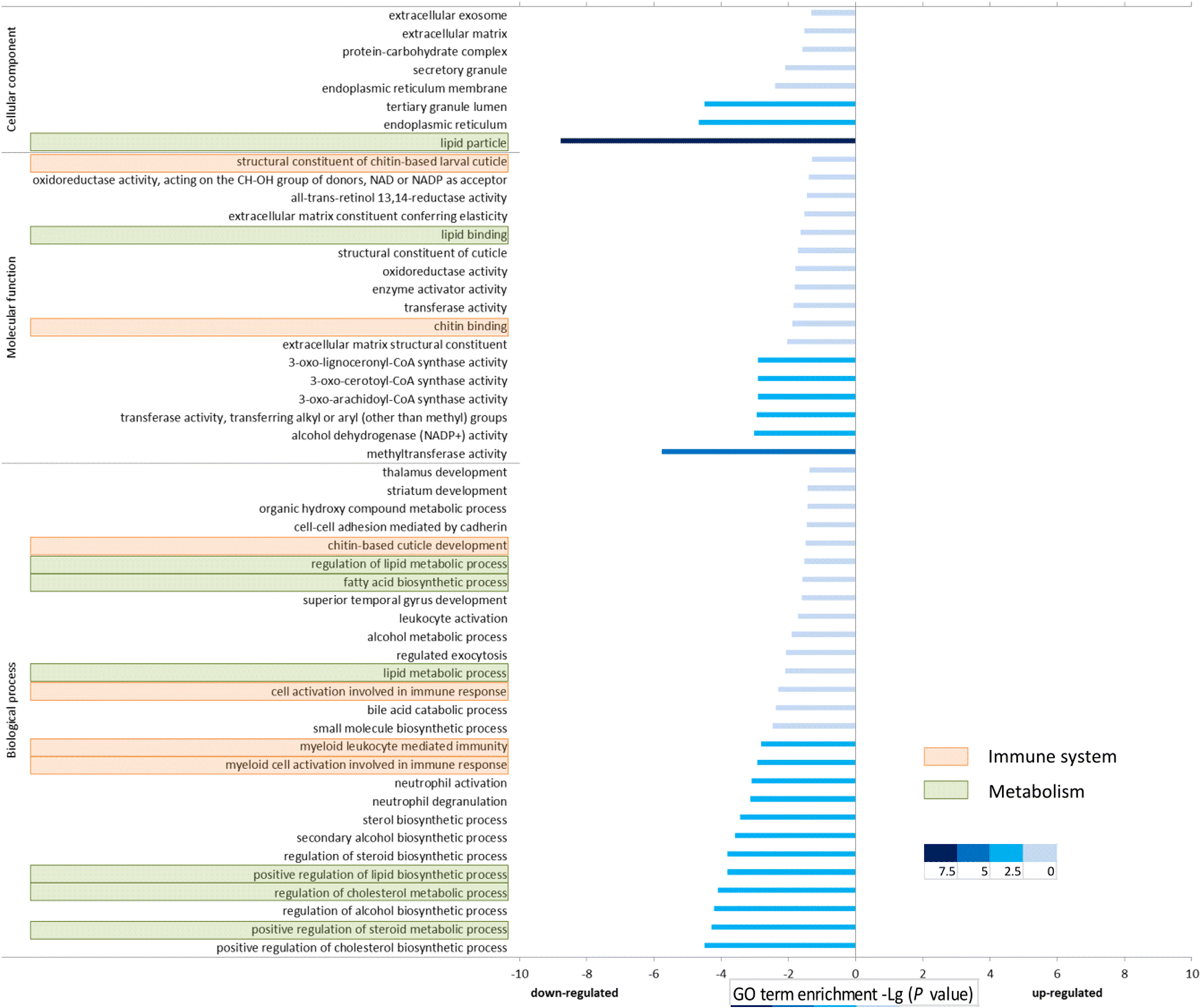Click the 'GO term enrichment -Lg (P value)' title
This screenshot has width=1201, height=1008.
pyautogui.click(x=853, y=994)
